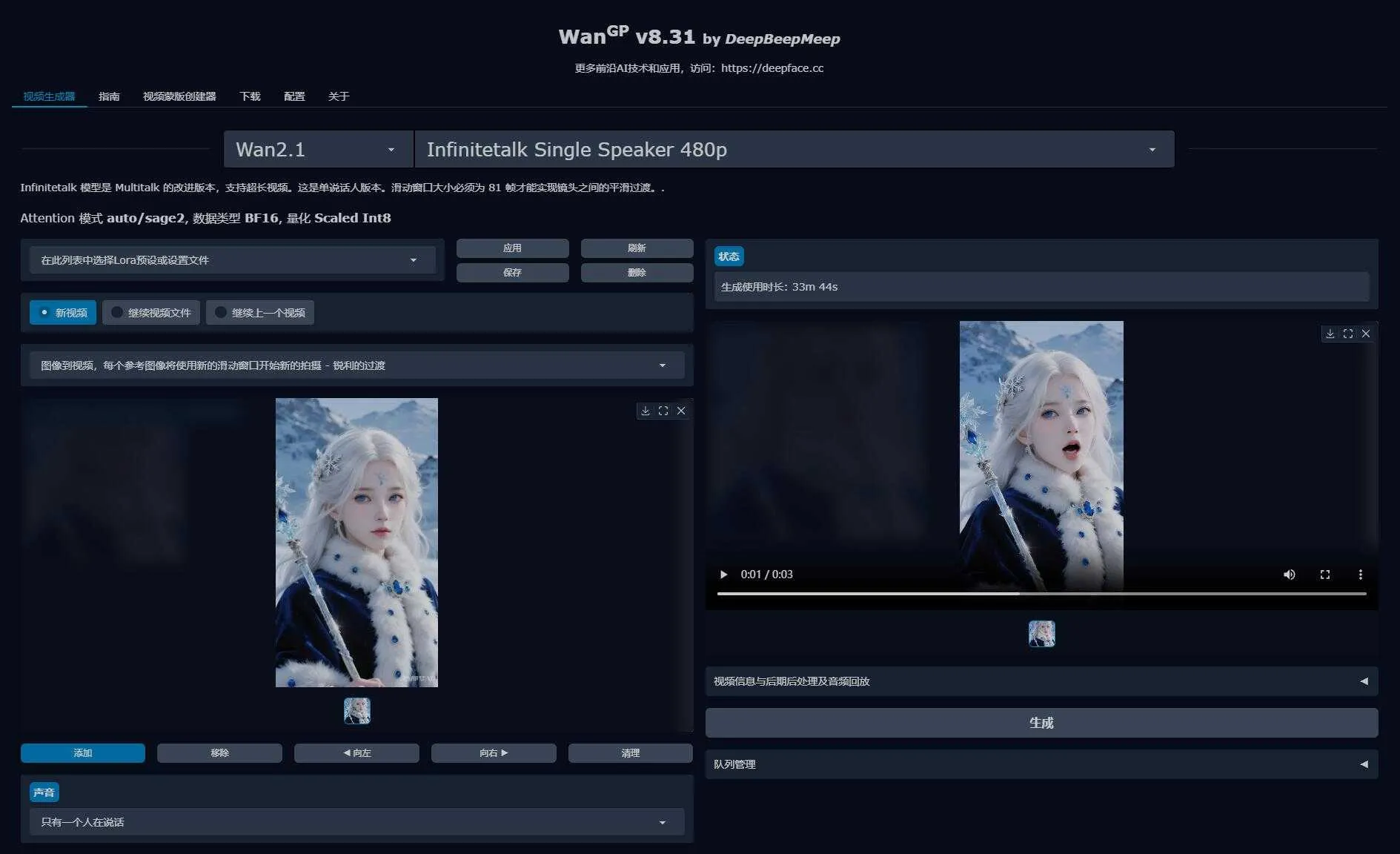Click the status field showing 33m 44s
The width and height of the screenshot is (1400, 854).
[1041, 287]
